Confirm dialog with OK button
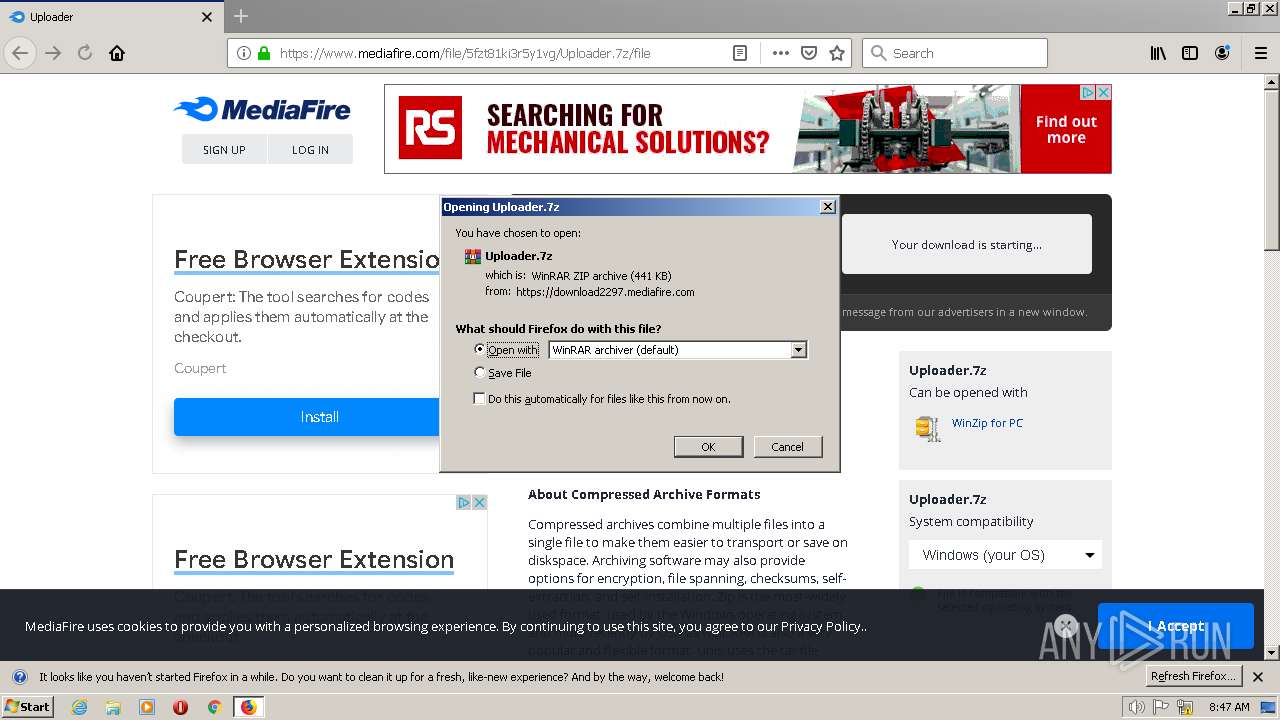Screen dimensions: 1280x720 click(x=708, y=446)
